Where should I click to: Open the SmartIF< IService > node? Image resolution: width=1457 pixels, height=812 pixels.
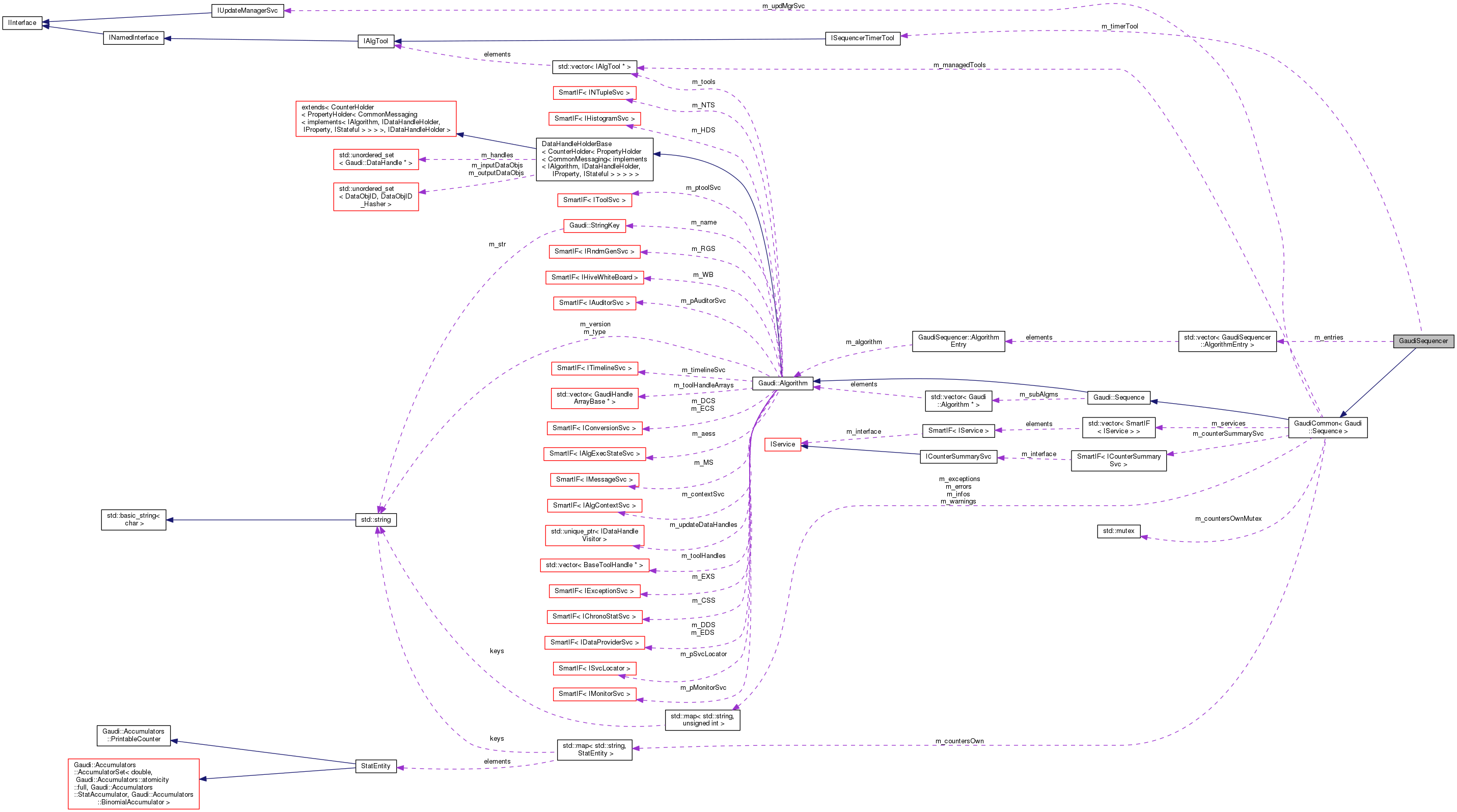[x=959, y=431]
